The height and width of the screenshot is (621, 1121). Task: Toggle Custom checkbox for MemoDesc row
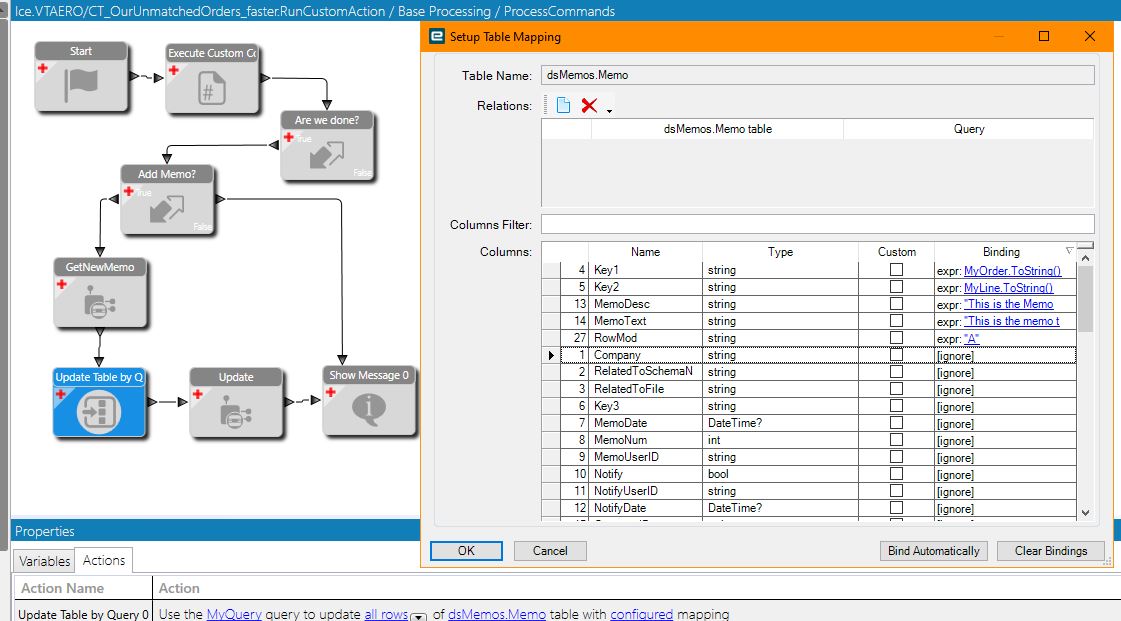896,304
